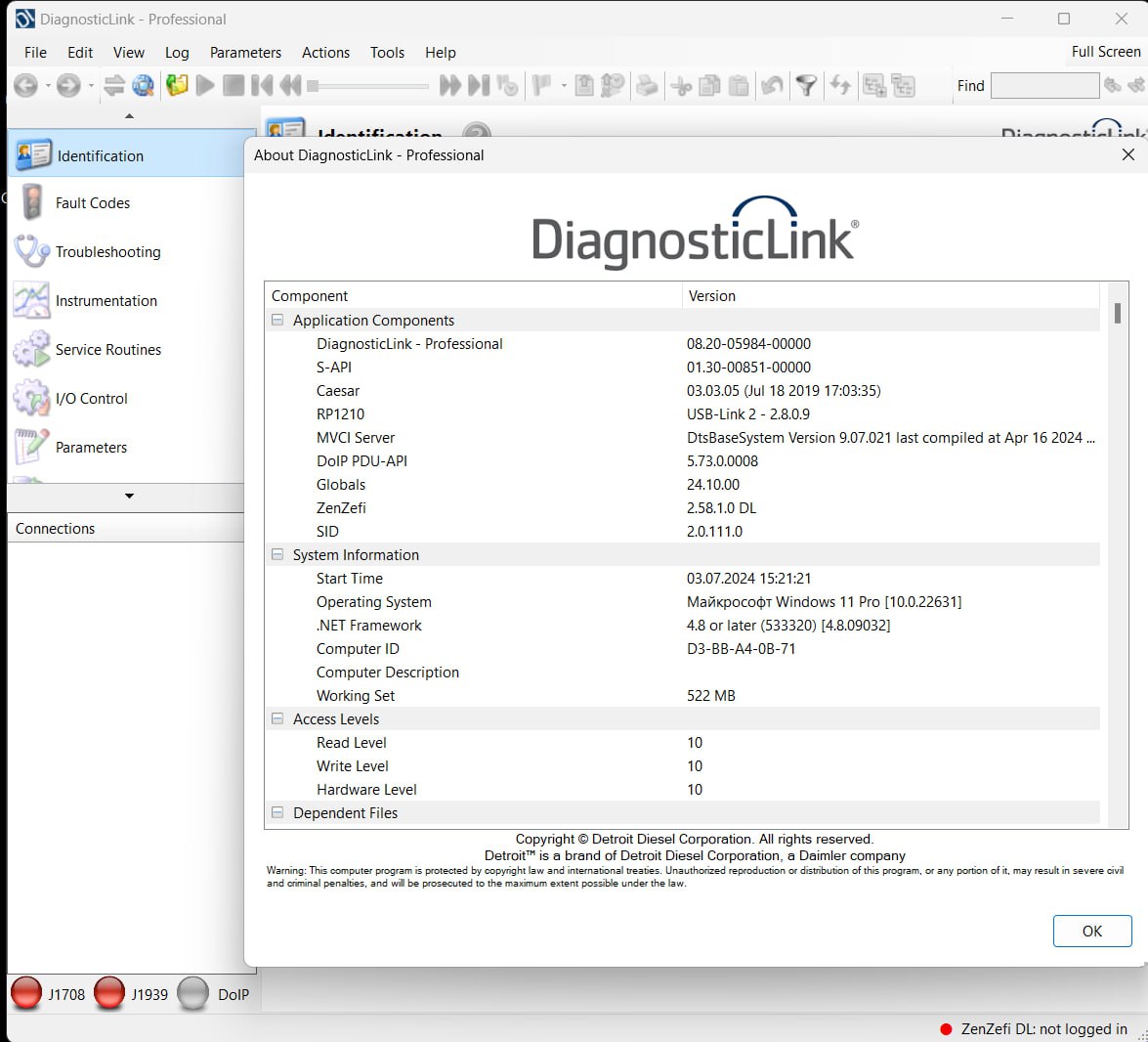
Task: Click OK to dismiss the About dialog
Action: (1091, 931)
